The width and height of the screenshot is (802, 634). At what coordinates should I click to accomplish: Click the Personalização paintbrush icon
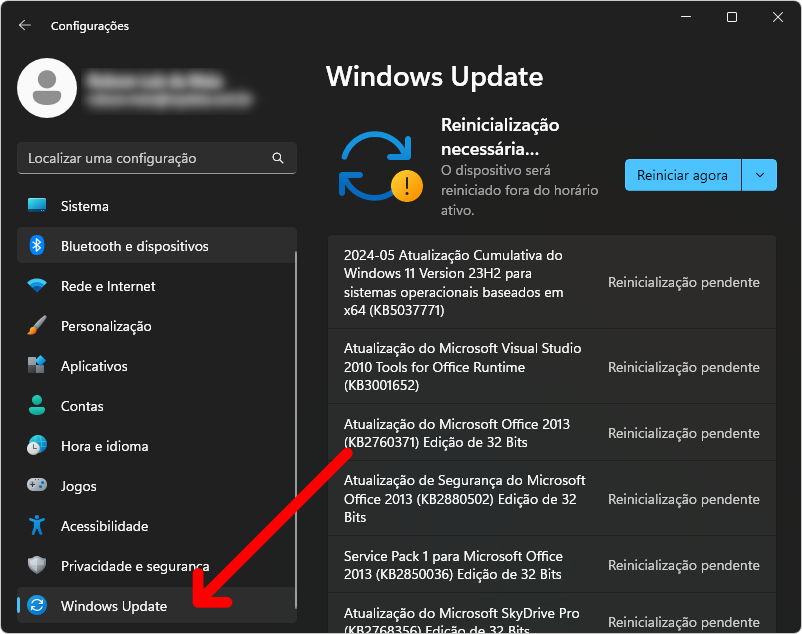pyautogui.click(x=37, y=326)
